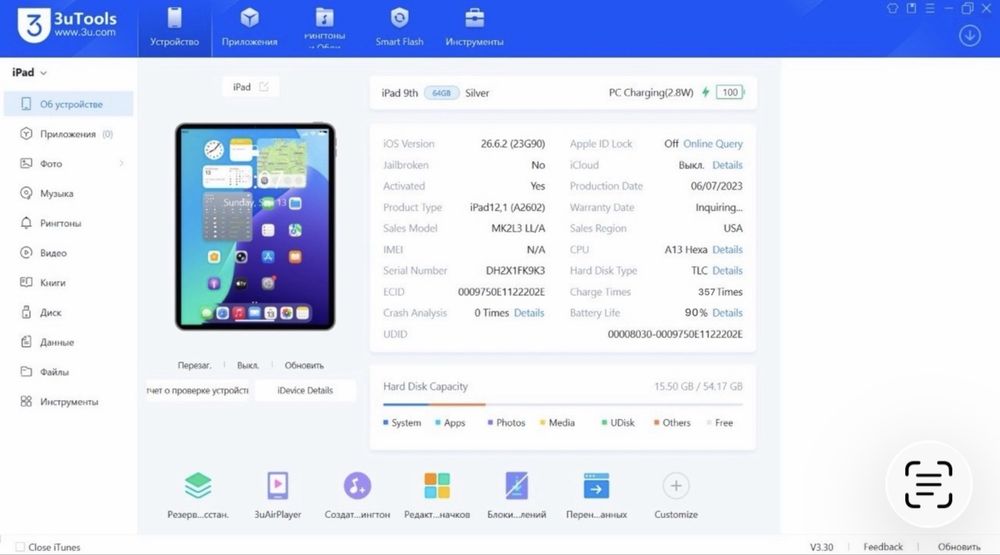Click Feedback in status bar
1000x555 pixels.
tap(883, 547)
